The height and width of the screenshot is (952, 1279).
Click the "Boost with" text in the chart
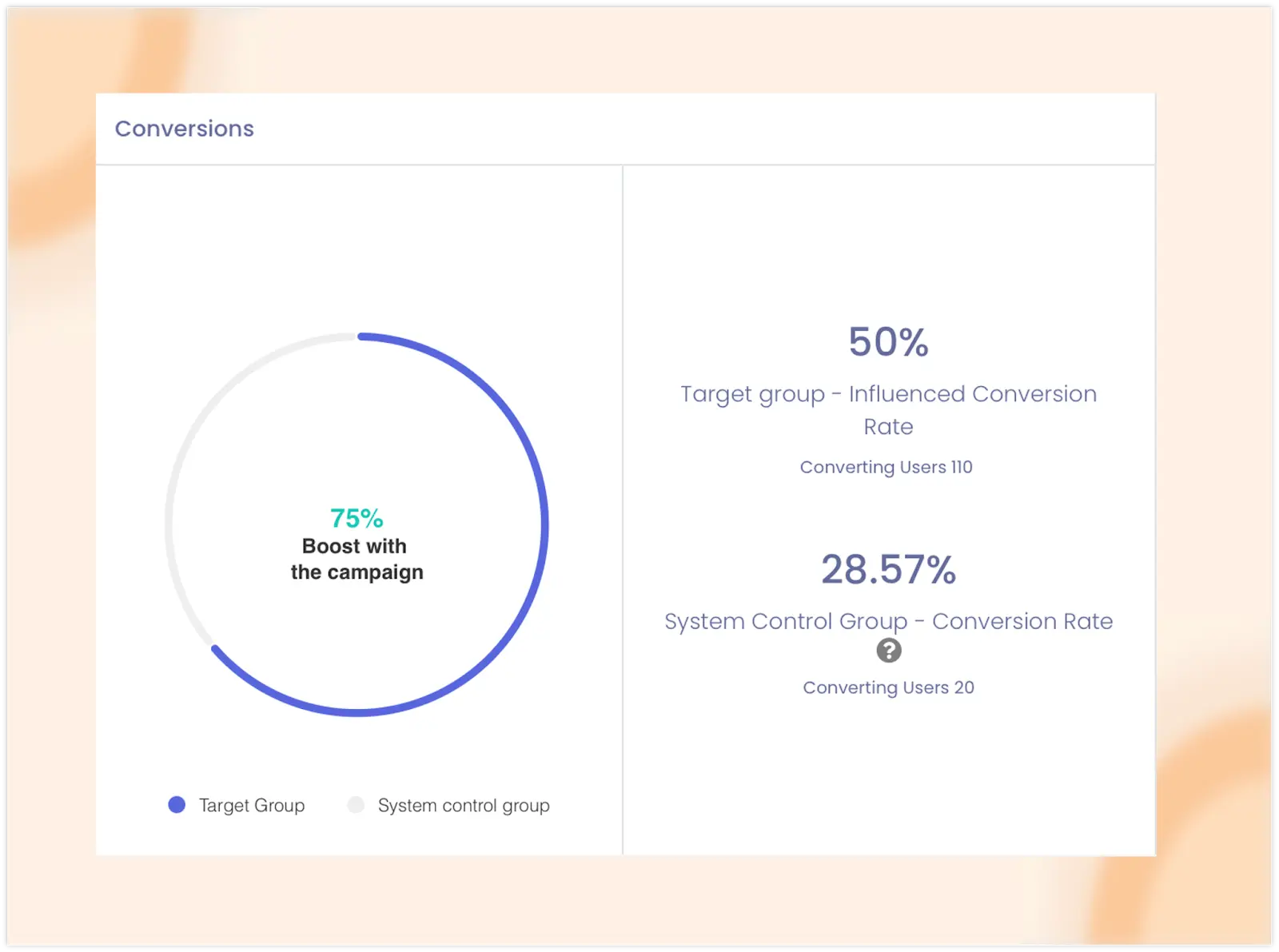coord(354,546)
